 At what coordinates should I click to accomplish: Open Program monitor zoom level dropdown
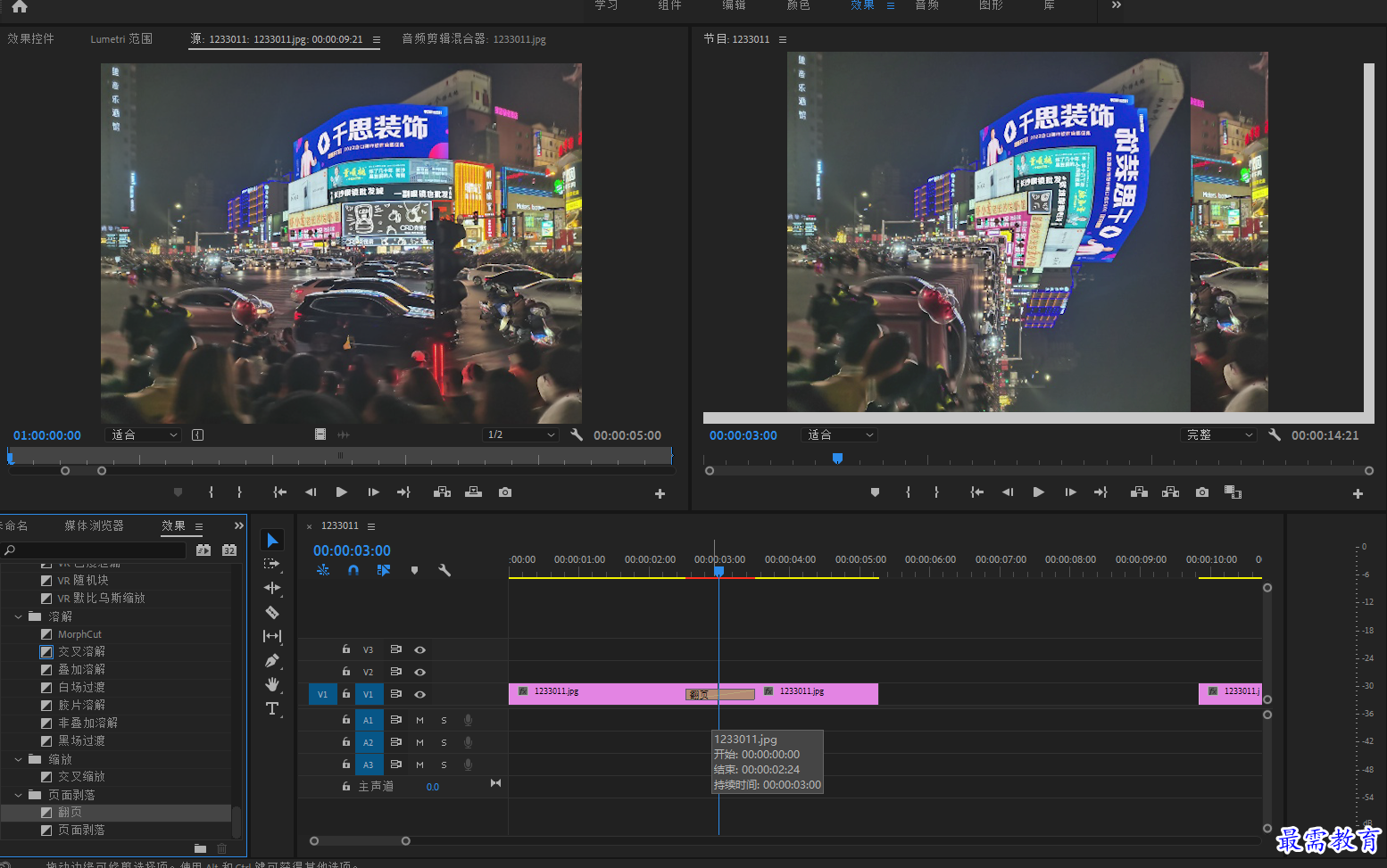[x=840, y=435]
